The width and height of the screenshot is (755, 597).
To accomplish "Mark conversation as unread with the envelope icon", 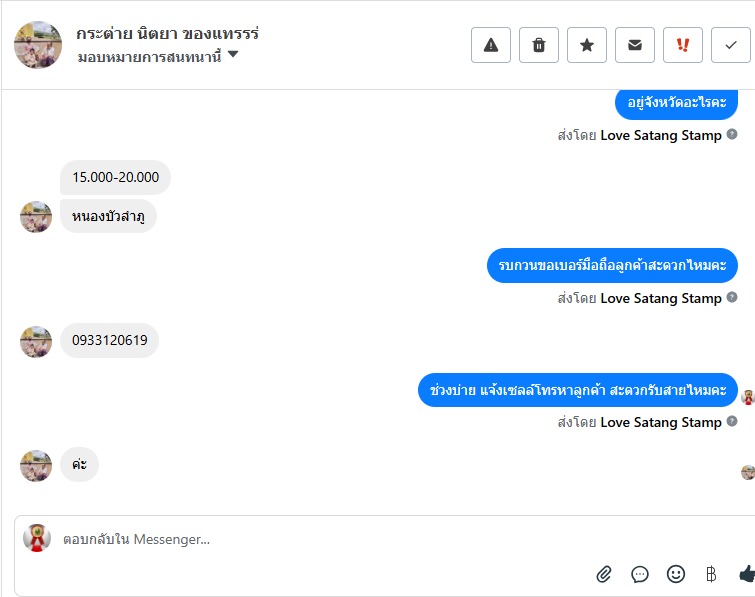I will click(635, 45).
